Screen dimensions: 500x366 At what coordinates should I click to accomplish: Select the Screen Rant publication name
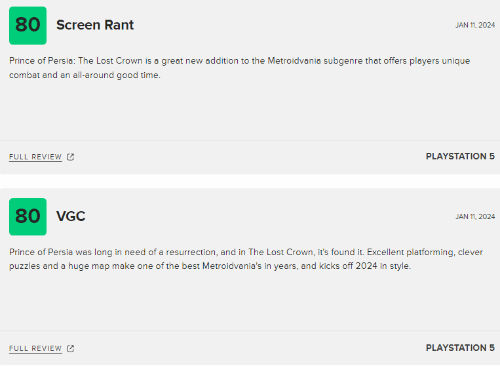pyautogui.click(x=95, y=25)
